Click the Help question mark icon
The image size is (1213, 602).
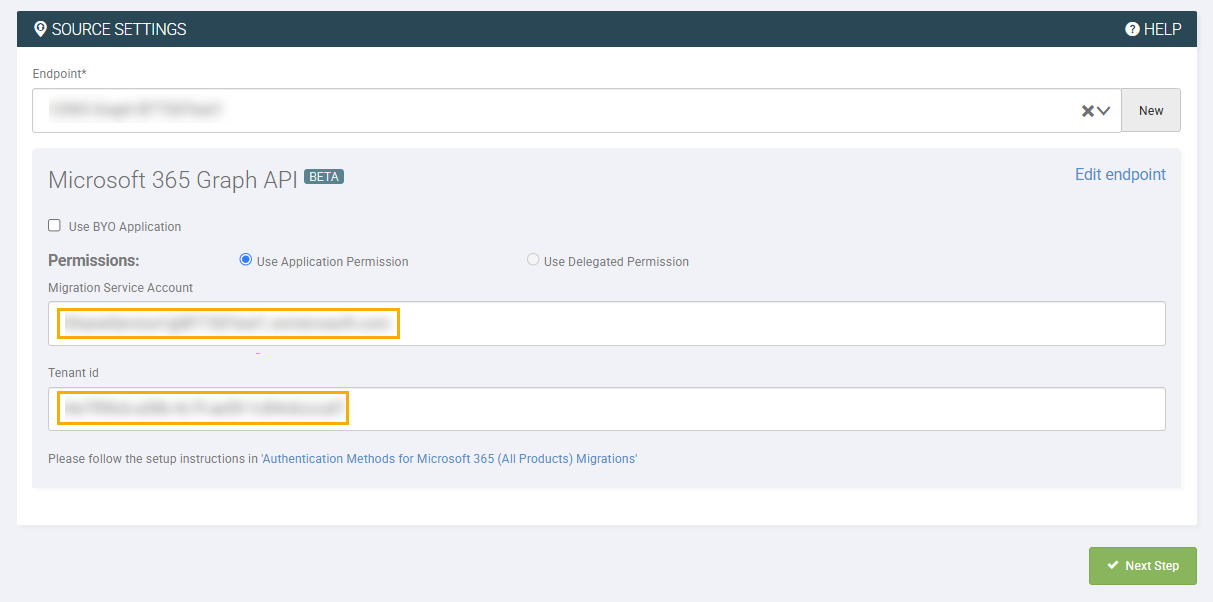tap(1132, 29)
